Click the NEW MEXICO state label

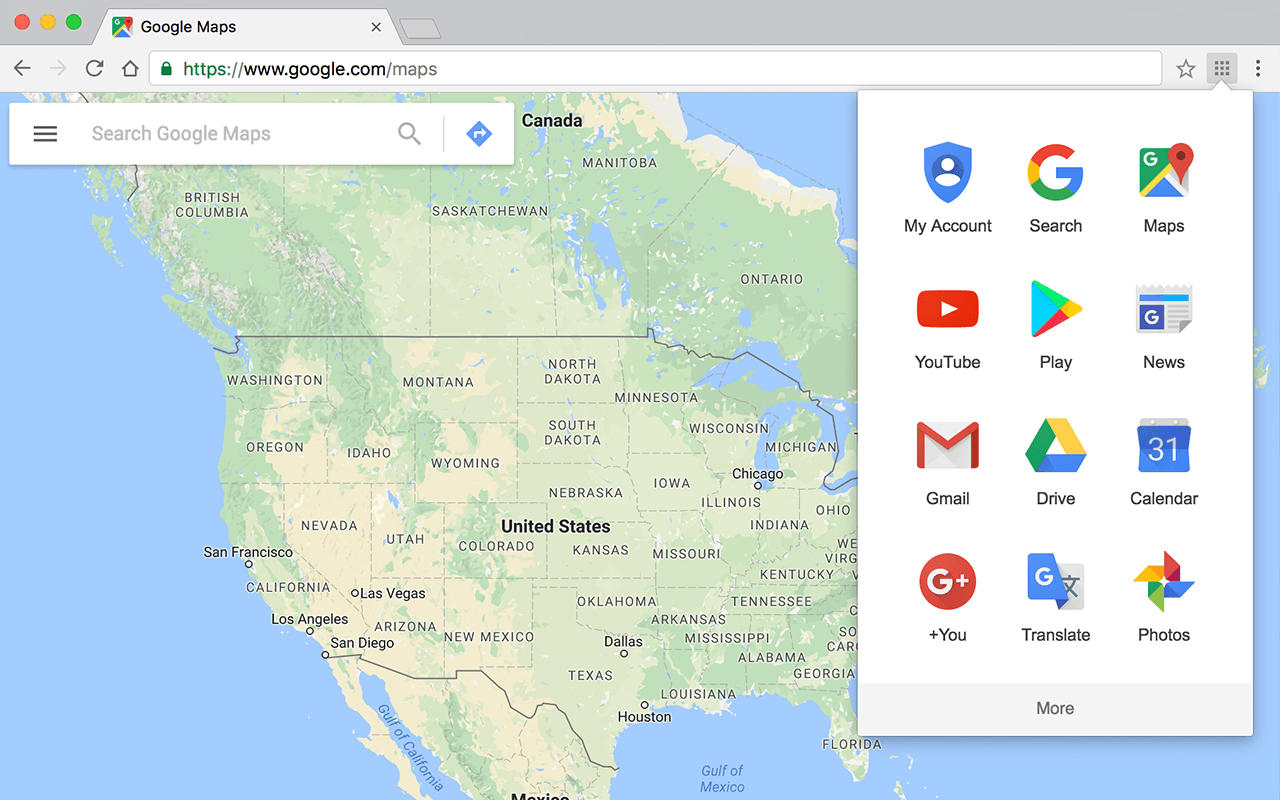click(x=489, y=636)
